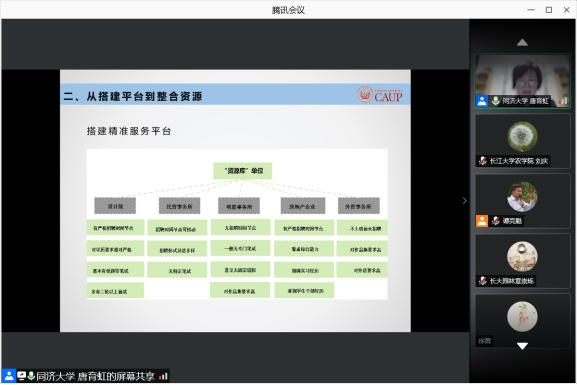Click the down arrow below participant list
Image resolution: width=577 pixels, height=385 pixels.
click(x=522, y=346)
